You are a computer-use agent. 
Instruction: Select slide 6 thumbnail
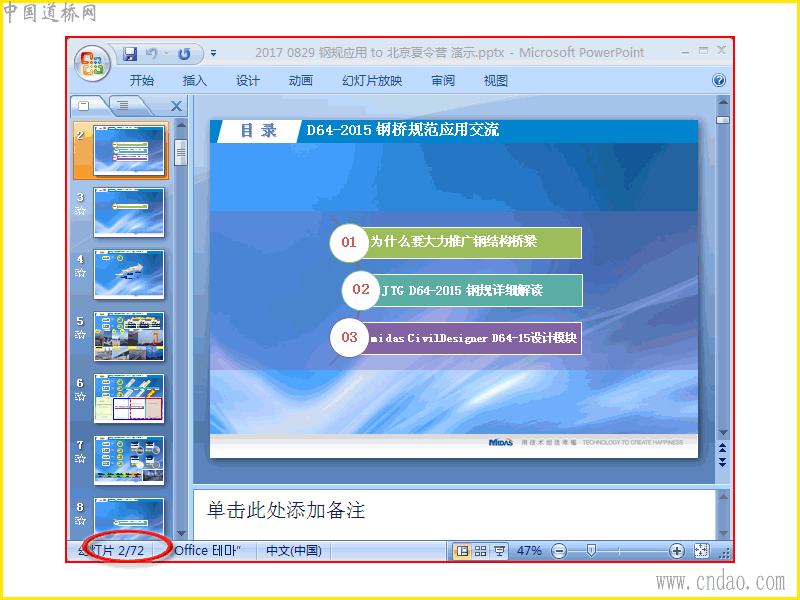129,398
